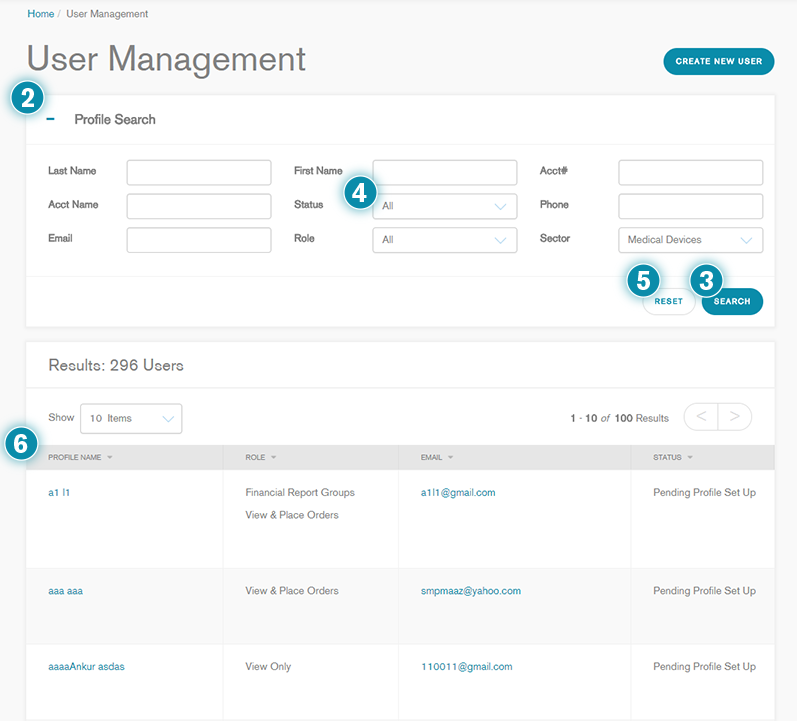Screen dimensions: 797x721
Task: Sort by Email column arrow
Action: click(452, 458)
